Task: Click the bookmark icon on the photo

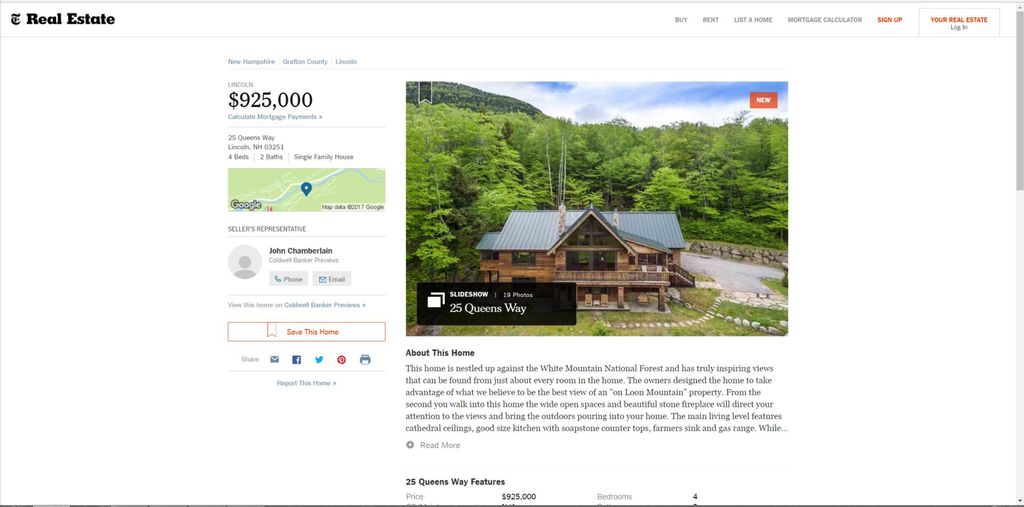Action: click(x=425, y=93)
